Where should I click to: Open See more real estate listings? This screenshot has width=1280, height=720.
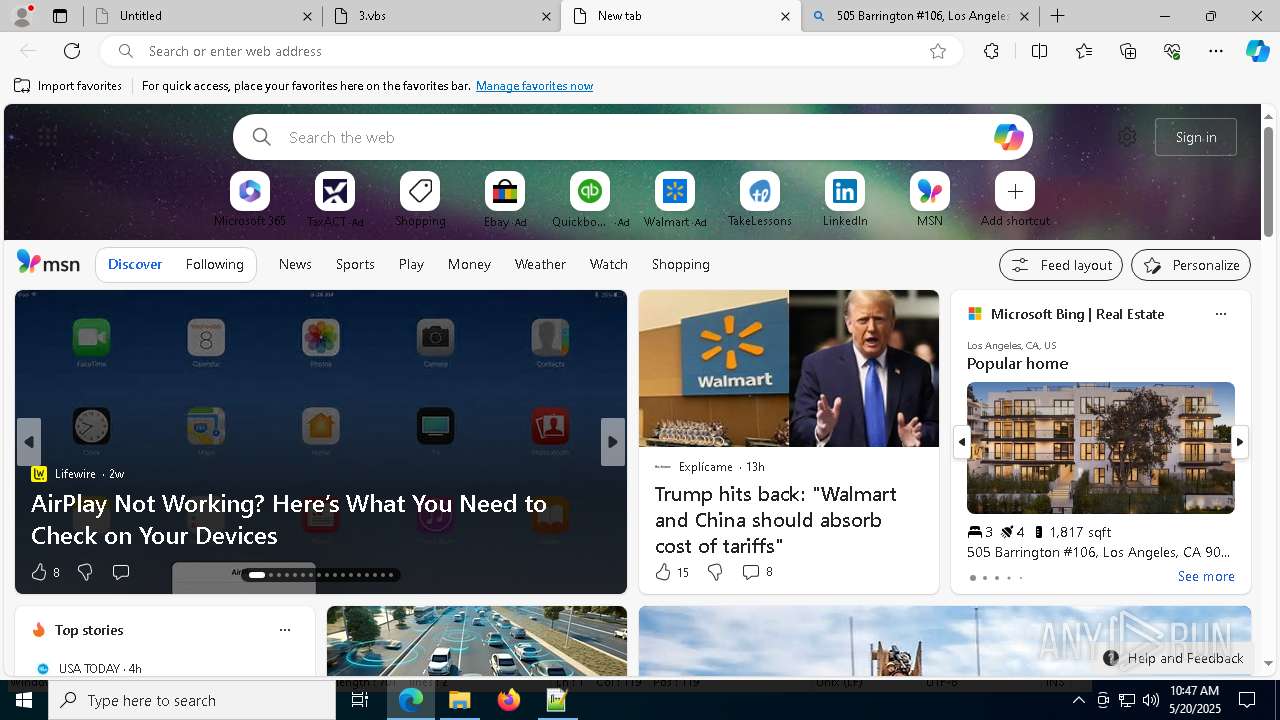point(1206,576)
